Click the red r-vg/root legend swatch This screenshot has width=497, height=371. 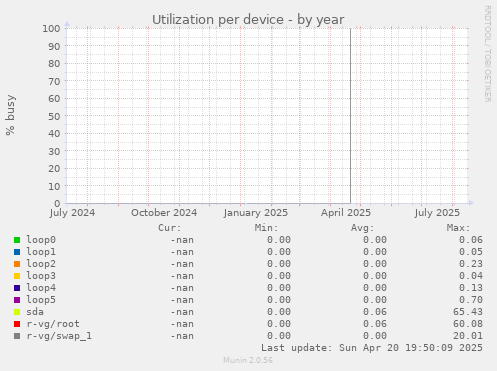(17, 324)
